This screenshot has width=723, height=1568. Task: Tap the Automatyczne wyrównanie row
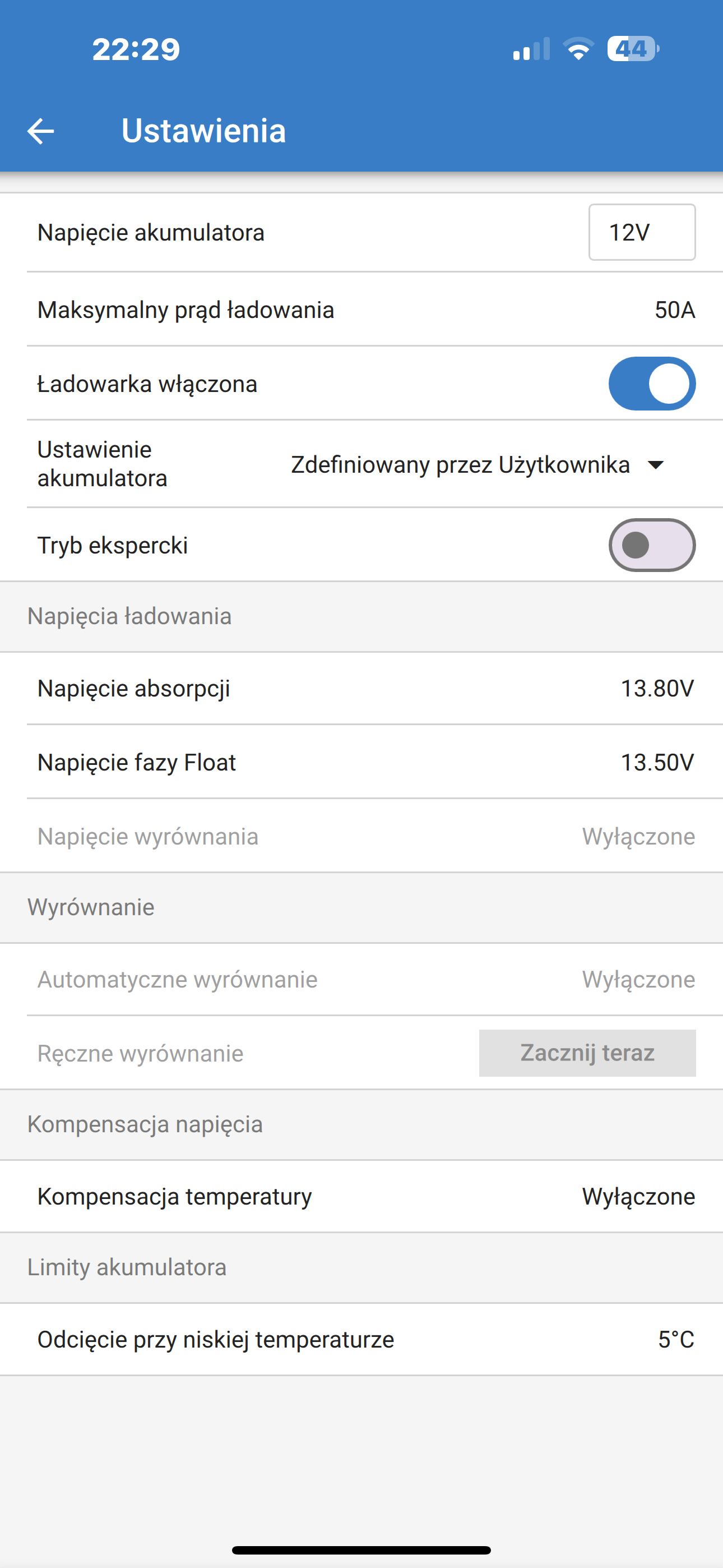pos(361,979)
